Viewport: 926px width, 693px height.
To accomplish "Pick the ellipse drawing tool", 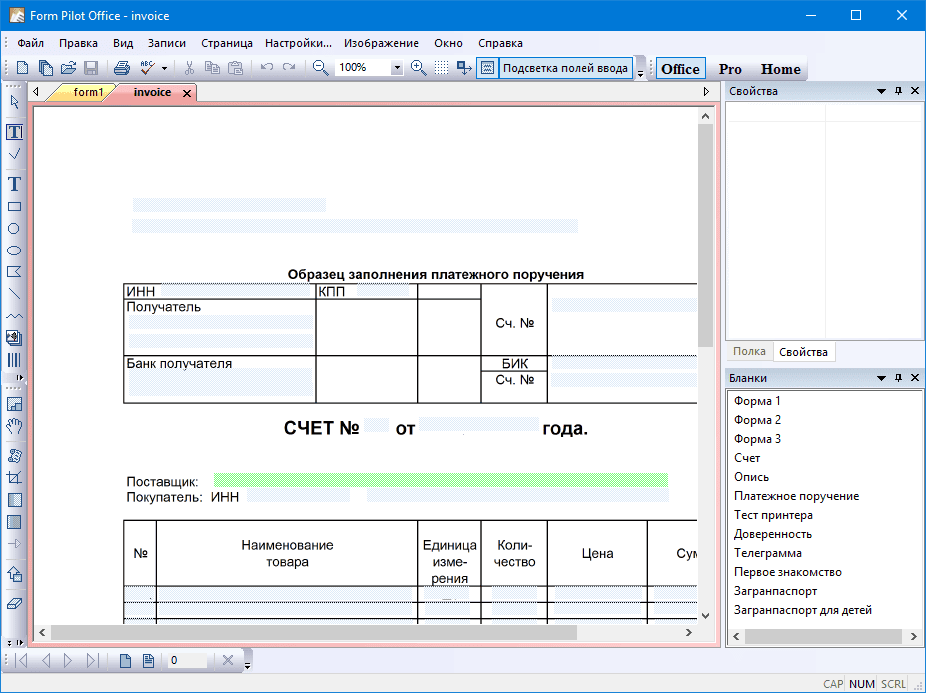I will tap(14, 250).
